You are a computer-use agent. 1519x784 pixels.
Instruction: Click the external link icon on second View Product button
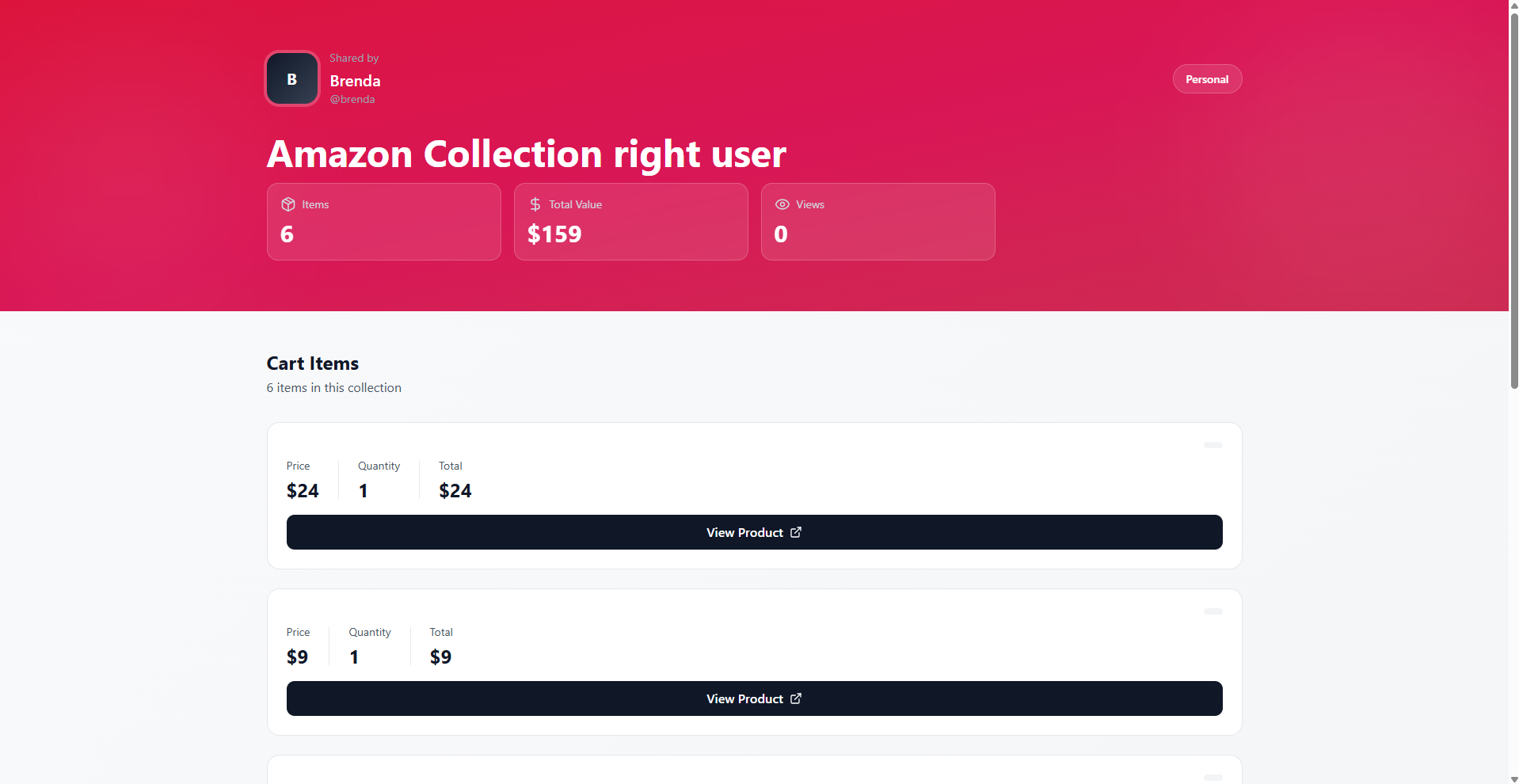coord(795,698)
